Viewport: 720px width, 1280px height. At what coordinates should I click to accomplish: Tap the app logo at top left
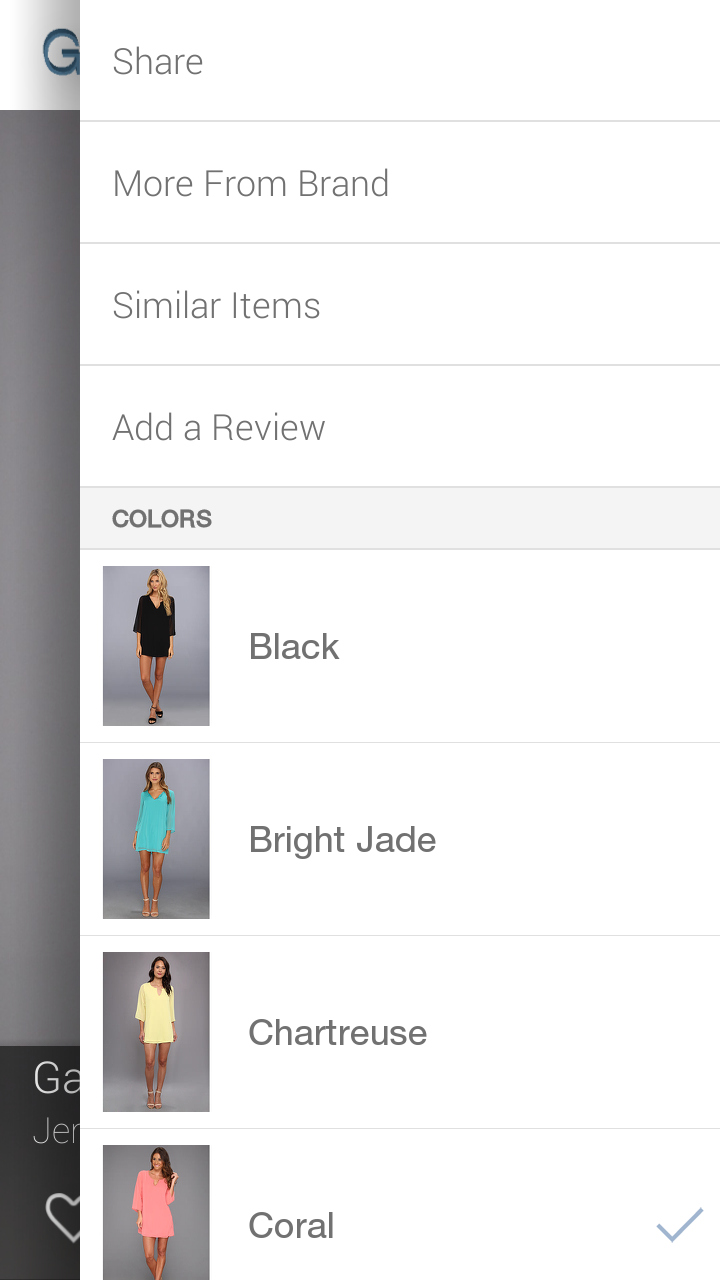click(60, 53)
